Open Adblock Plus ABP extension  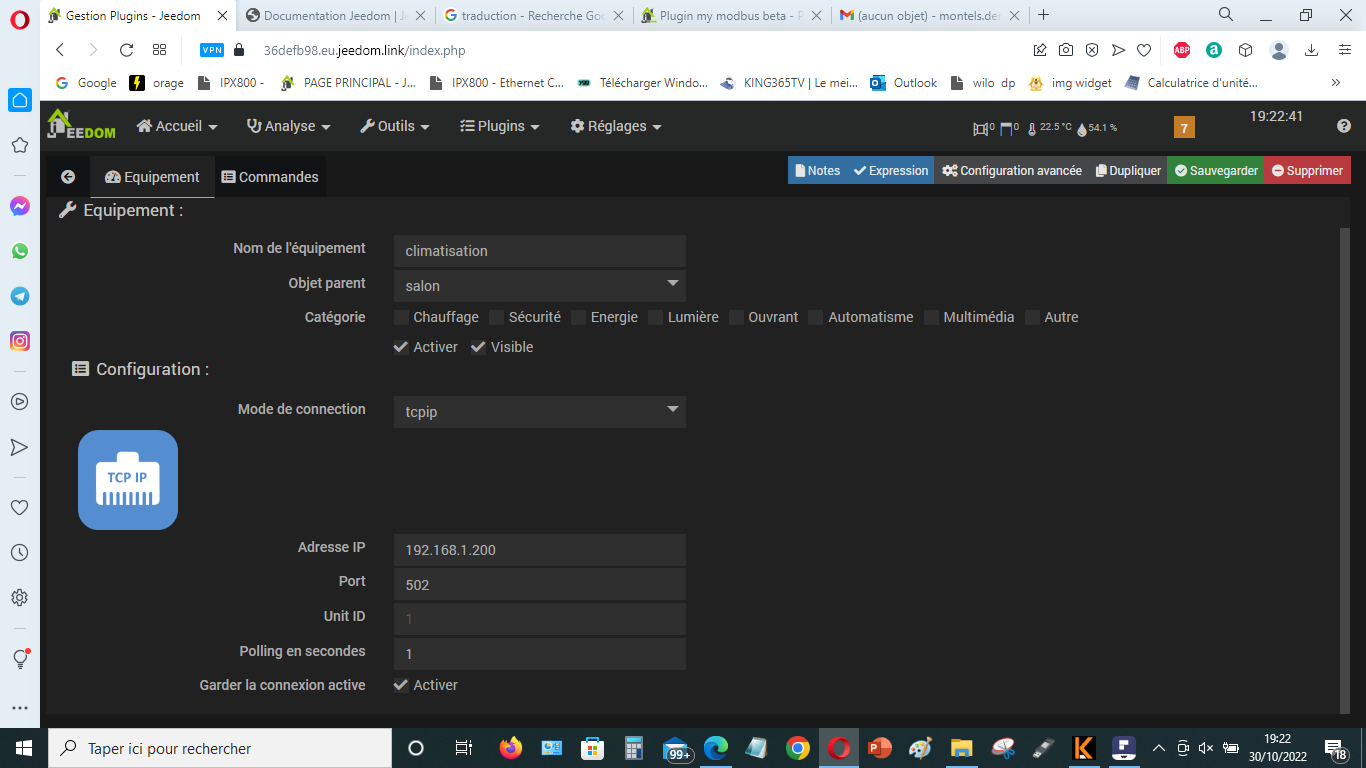[x=1182, y=50]
